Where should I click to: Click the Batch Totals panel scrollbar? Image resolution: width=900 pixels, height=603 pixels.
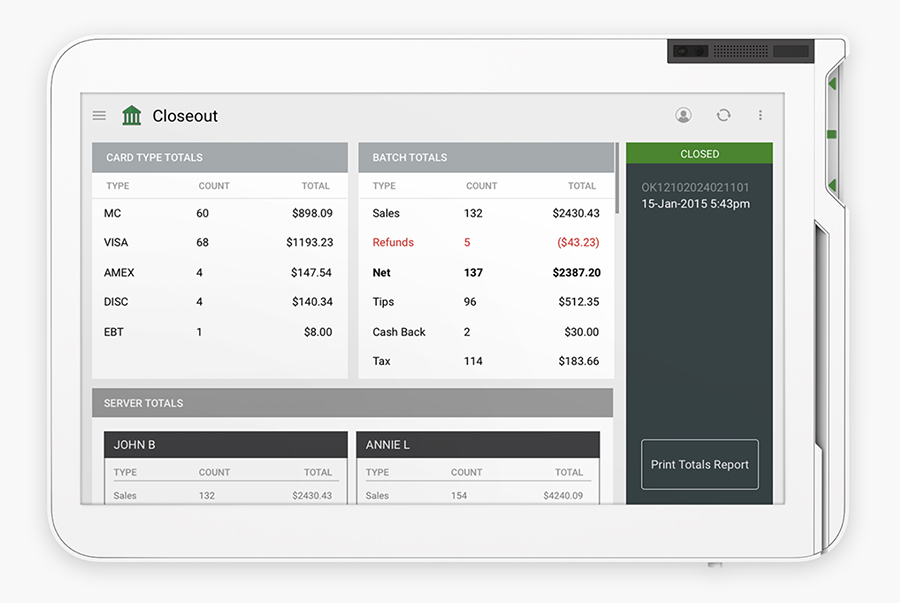click(x=617, y=178)
